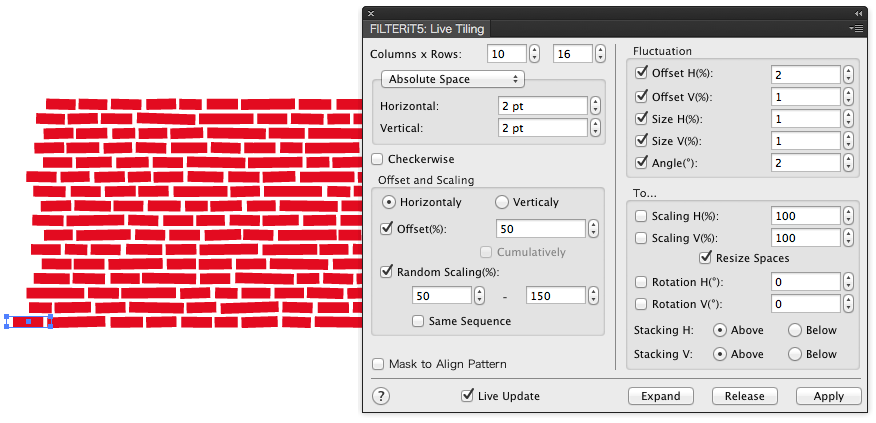The width and height of the screenshot is (876, 423).
Task: Select the FILTERiT5: Live Tiling tab
Action: click(428, 29)
